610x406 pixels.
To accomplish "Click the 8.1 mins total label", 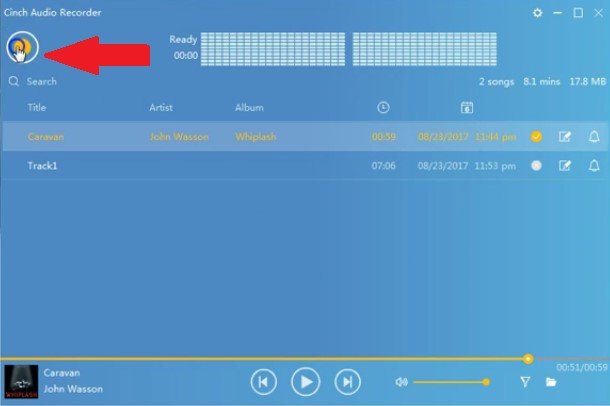I will [542, 82].
